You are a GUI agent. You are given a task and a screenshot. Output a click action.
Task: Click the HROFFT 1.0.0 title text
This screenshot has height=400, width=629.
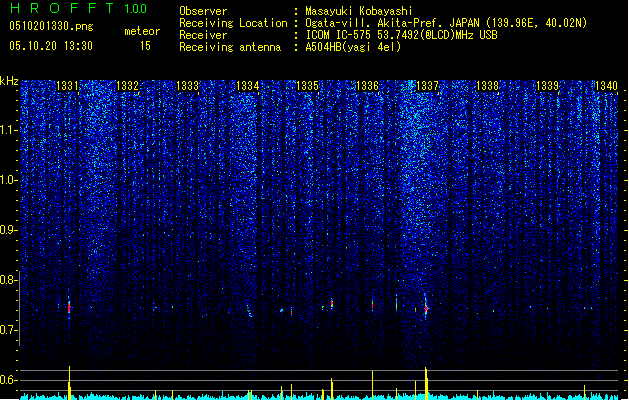point(78,8)
